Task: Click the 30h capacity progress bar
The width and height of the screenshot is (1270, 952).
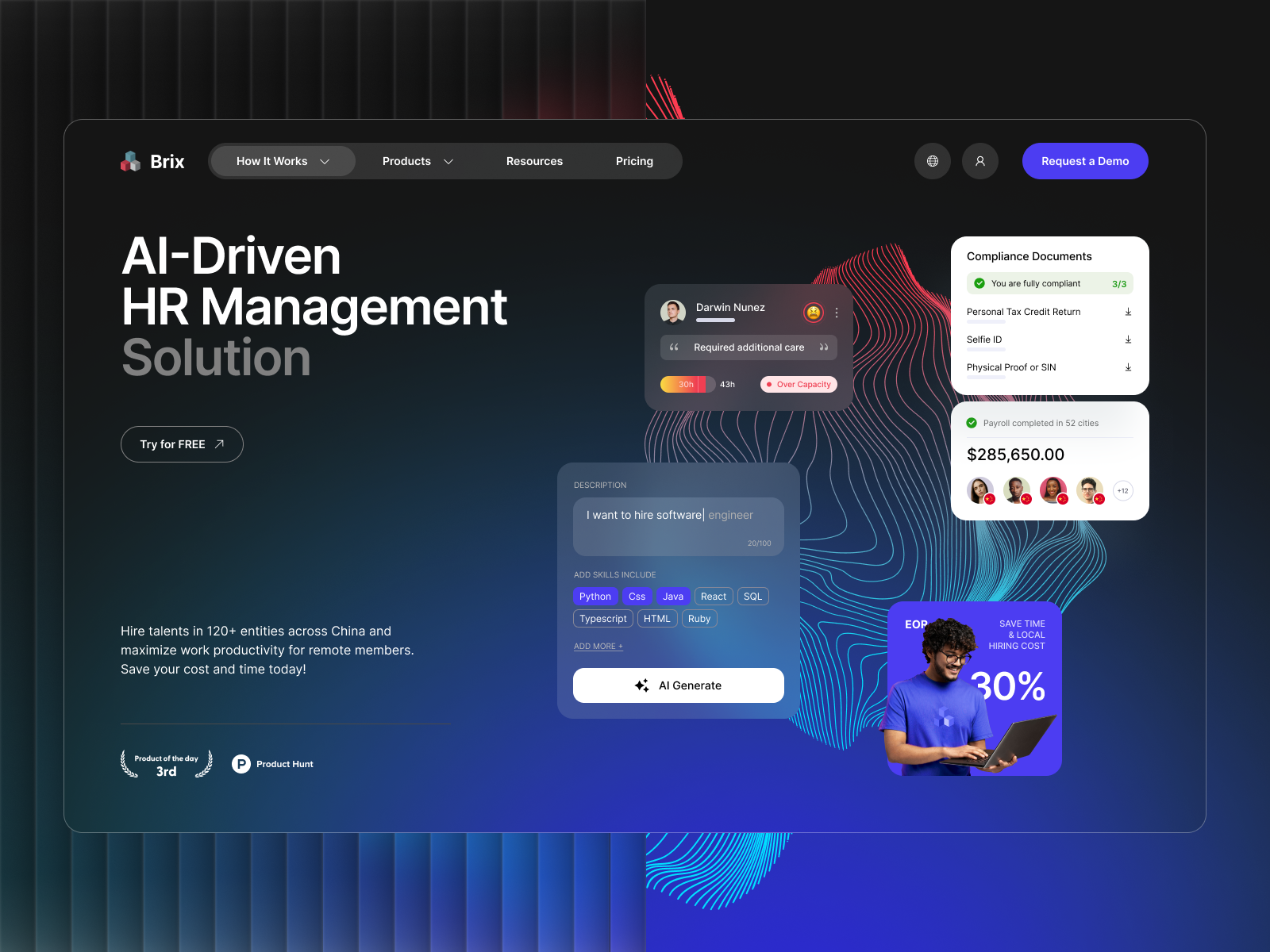Action: click(684, 384)
